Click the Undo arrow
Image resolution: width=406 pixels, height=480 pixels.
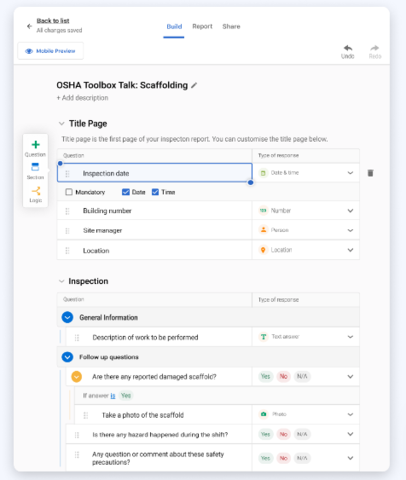pos(348,48)
